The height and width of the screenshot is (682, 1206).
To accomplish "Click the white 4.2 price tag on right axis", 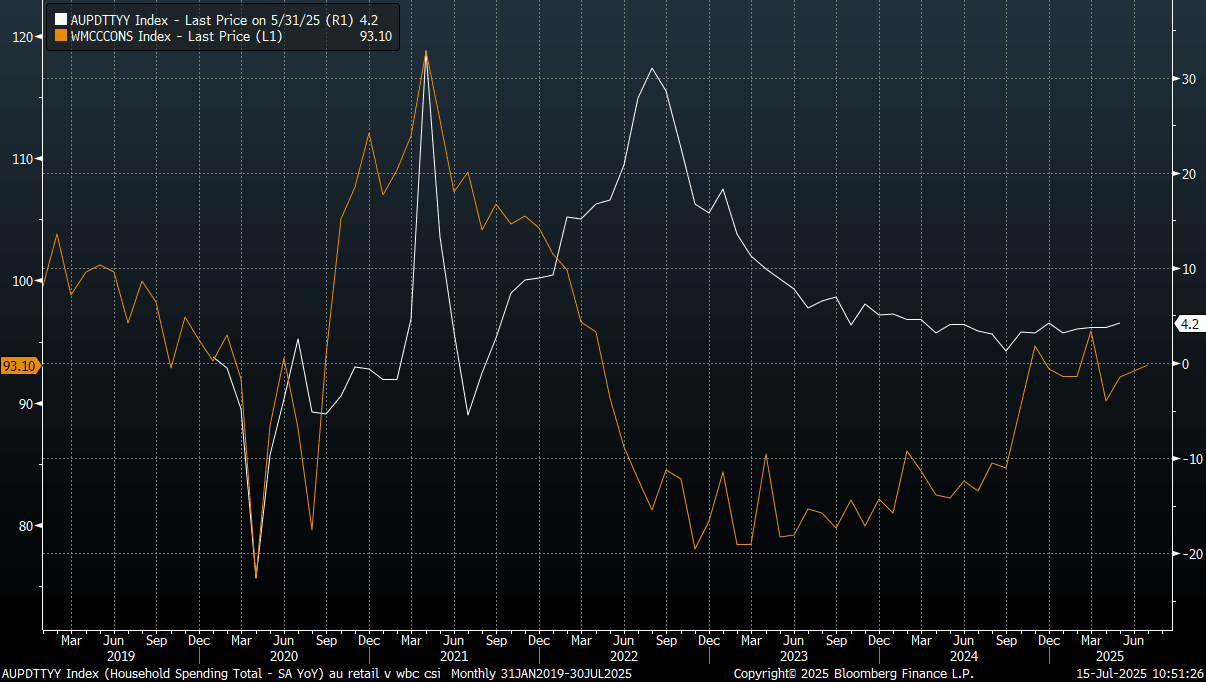I will (1189, 324).
